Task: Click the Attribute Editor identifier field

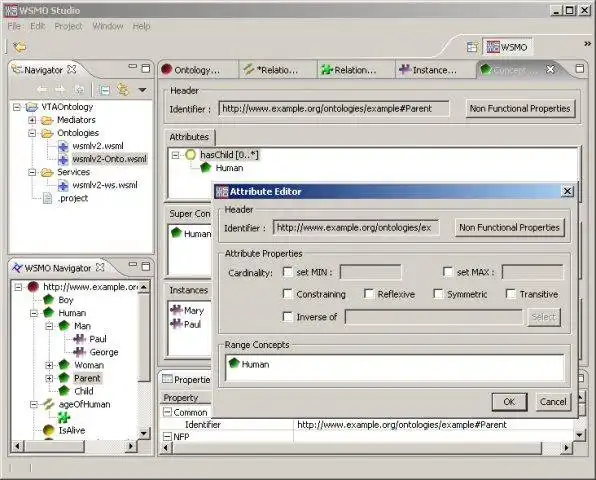Action: 356,228
